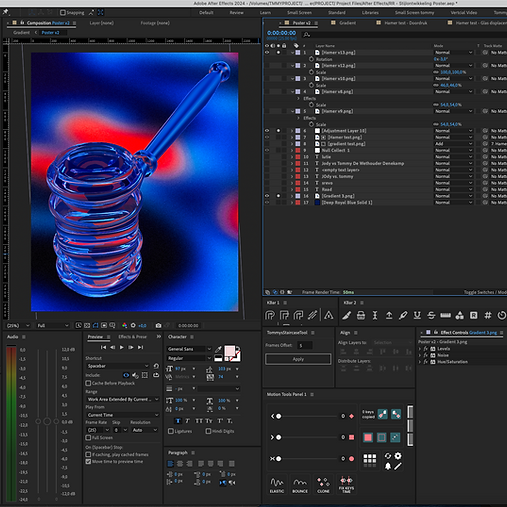The width and height of the screenshot is (507, 507).
Task: Click the left align paragraph icon
Action: [x=170, y=464]
